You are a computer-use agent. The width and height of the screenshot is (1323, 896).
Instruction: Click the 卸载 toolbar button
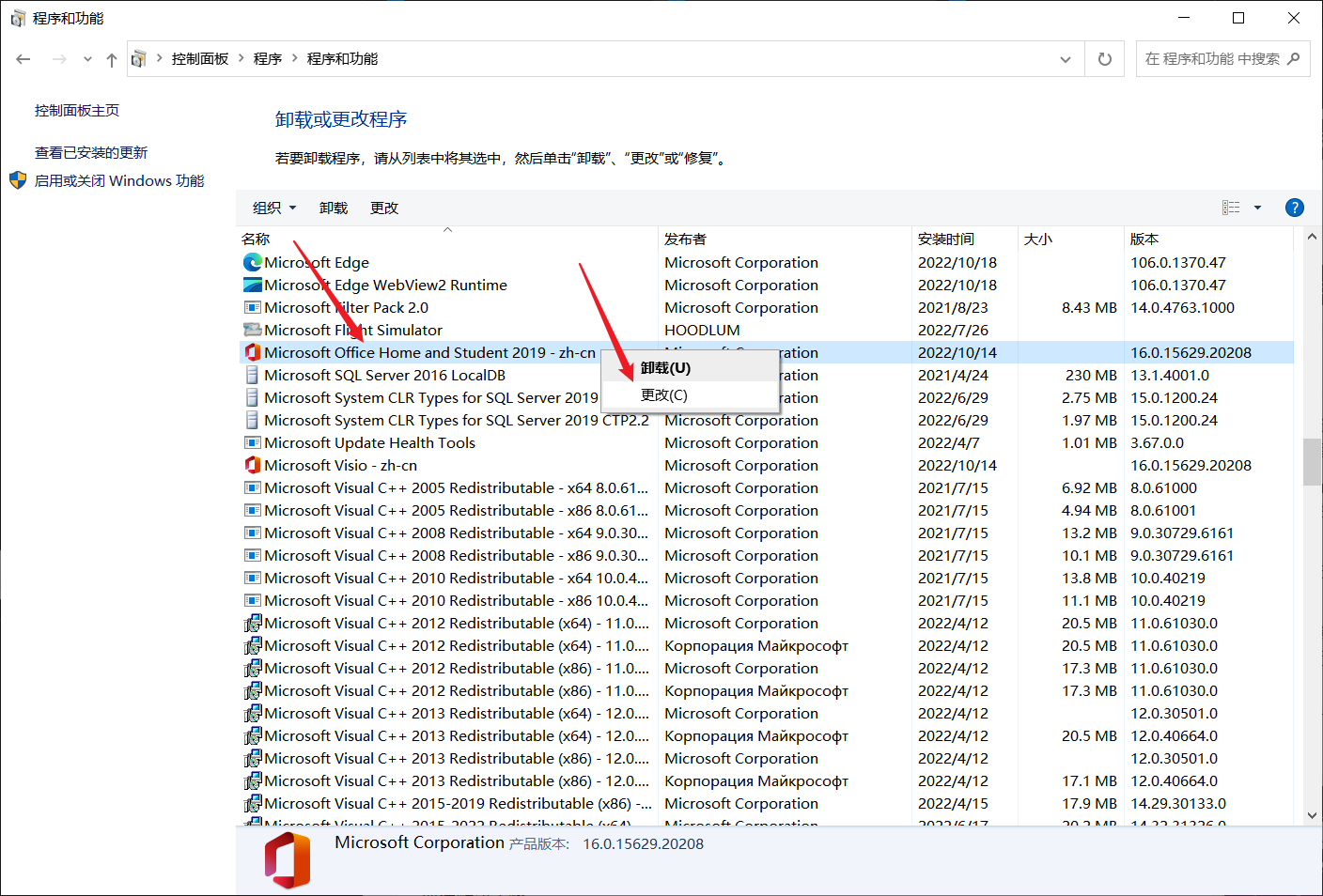tap(334, 208)
